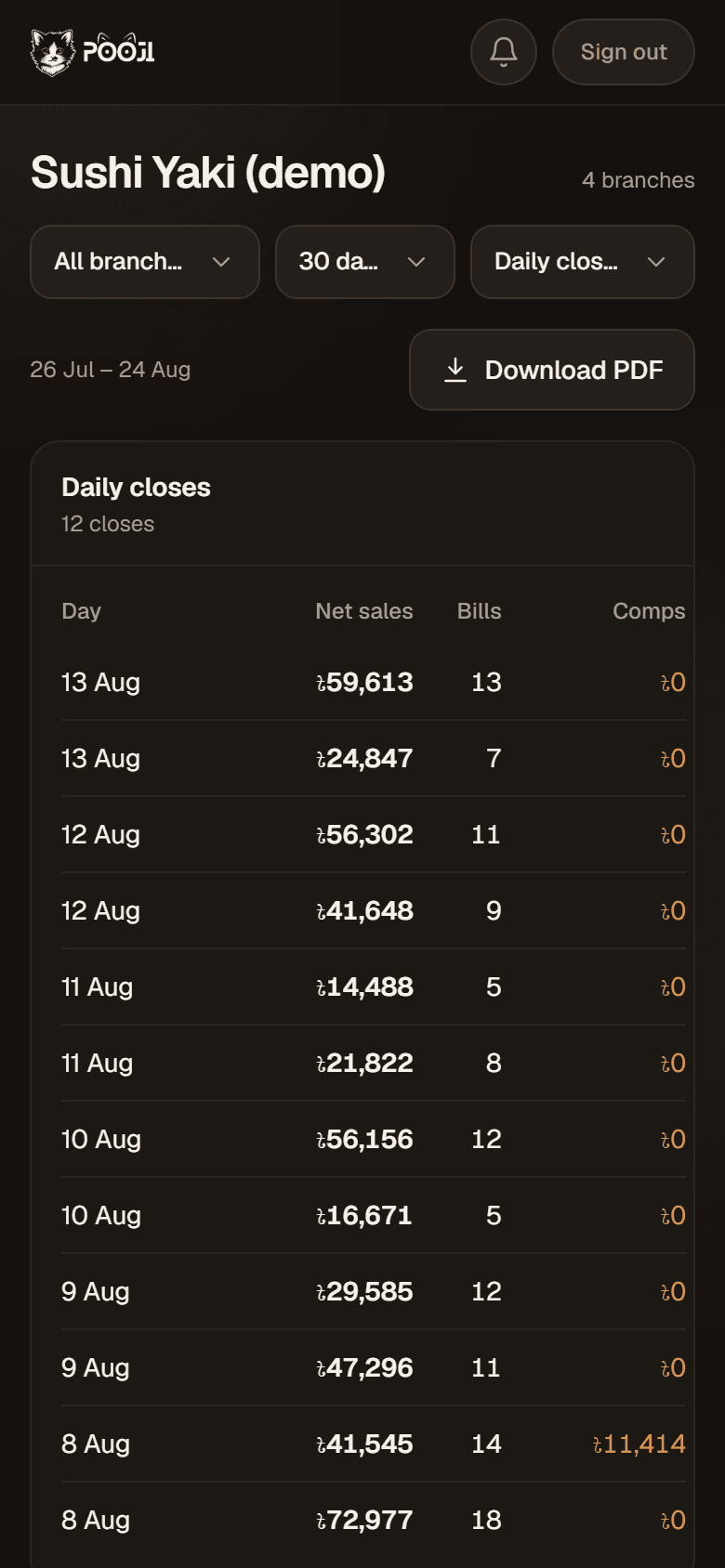725x1568 pixels.
Task: Click 13 Aug in the 24,847 row
Action: (100, 759)
